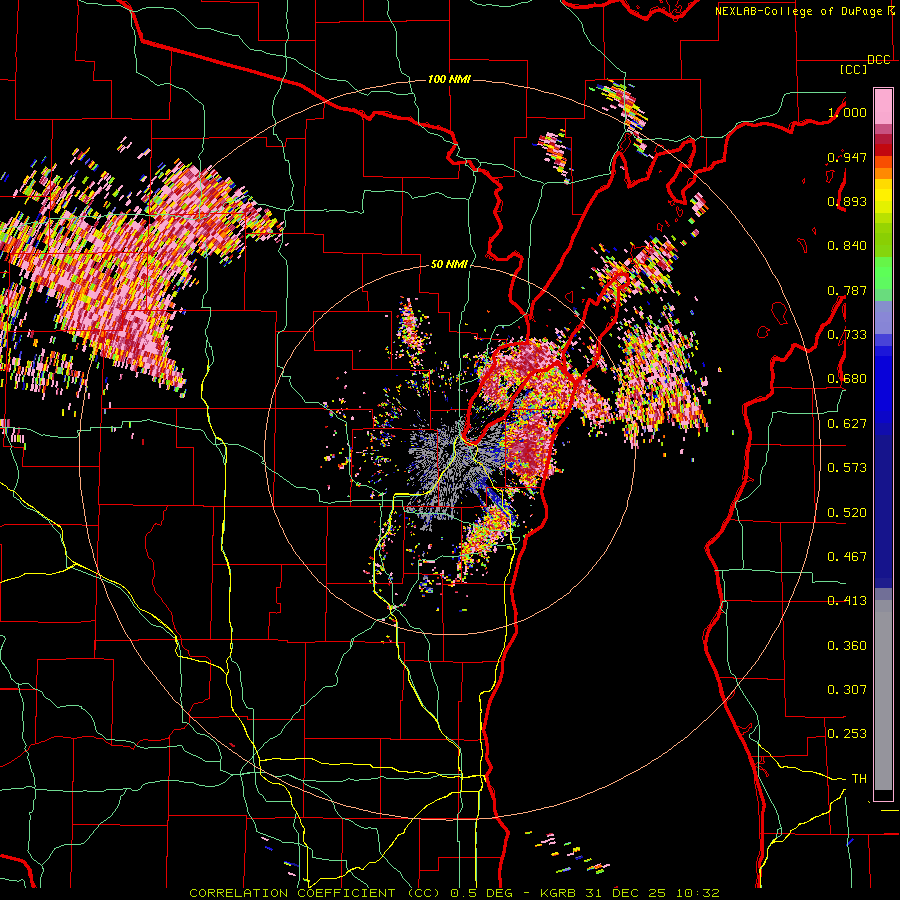The height and width of the screenshot is (900, 900).
Task: Click the pink top segment of color scale
Action: coord(883,106)
